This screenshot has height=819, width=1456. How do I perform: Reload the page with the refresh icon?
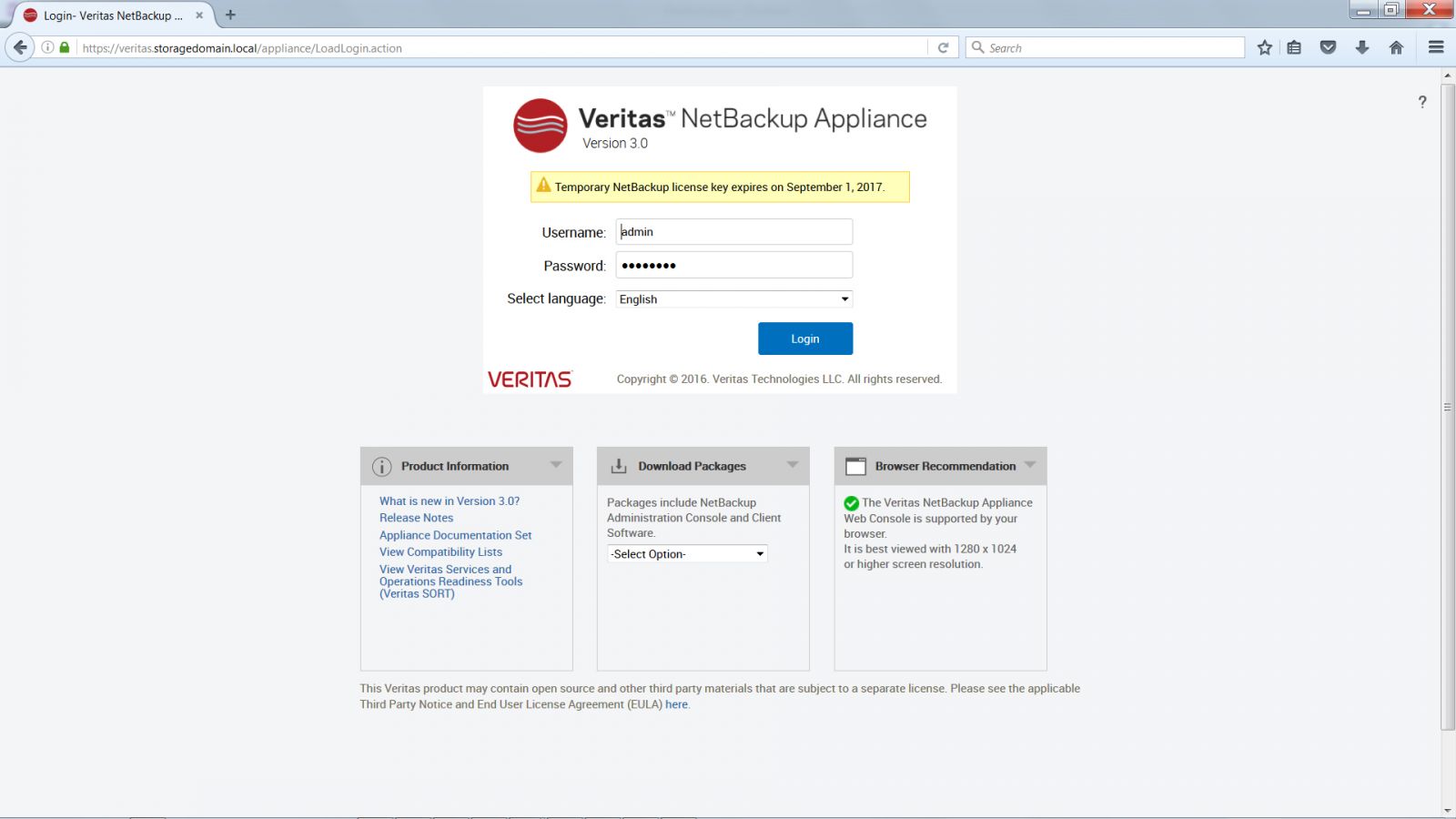944,47
